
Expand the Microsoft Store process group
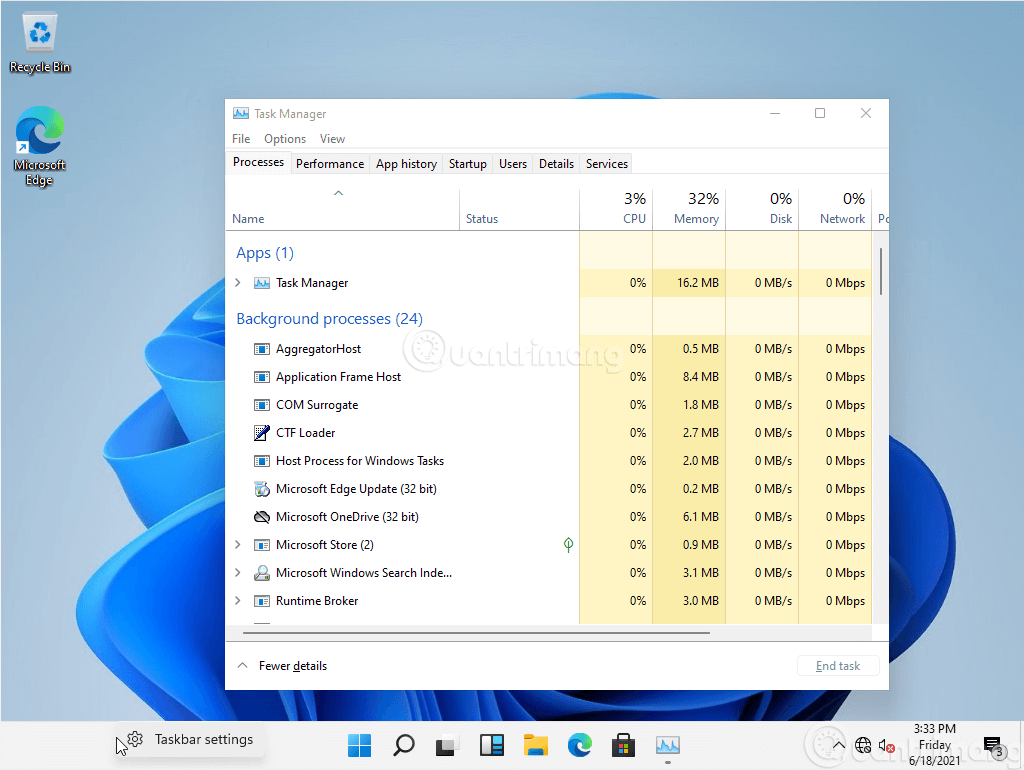pos(238,544)
